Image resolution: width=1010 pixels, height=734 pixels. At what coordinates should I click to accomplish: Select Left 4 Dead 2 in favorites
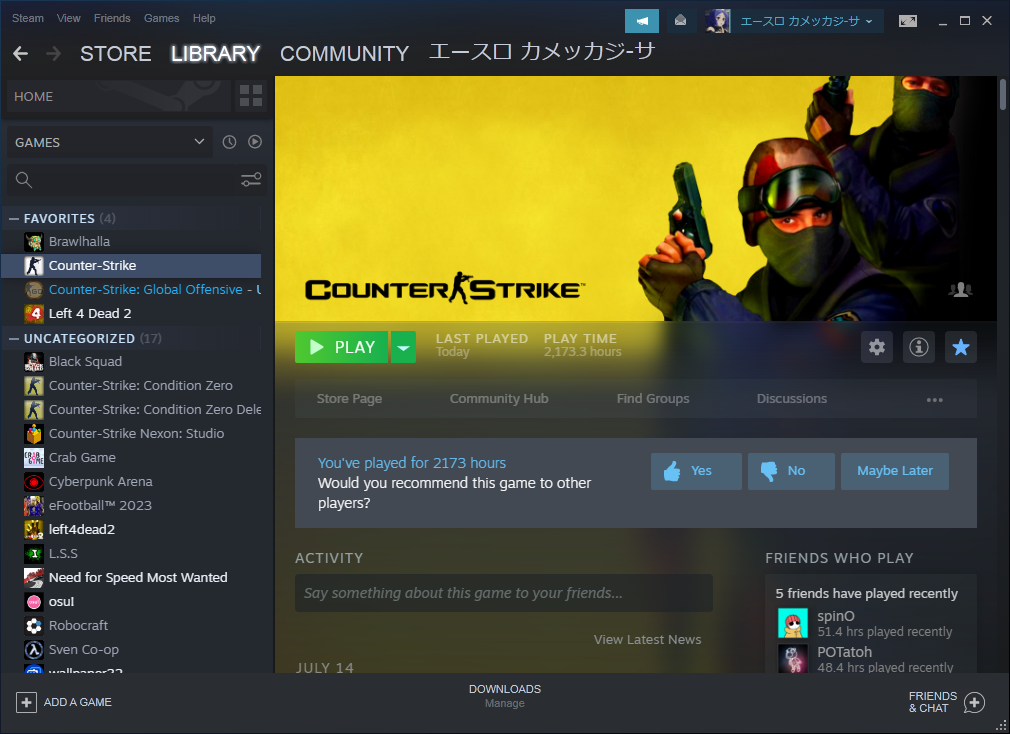point(90,313)
